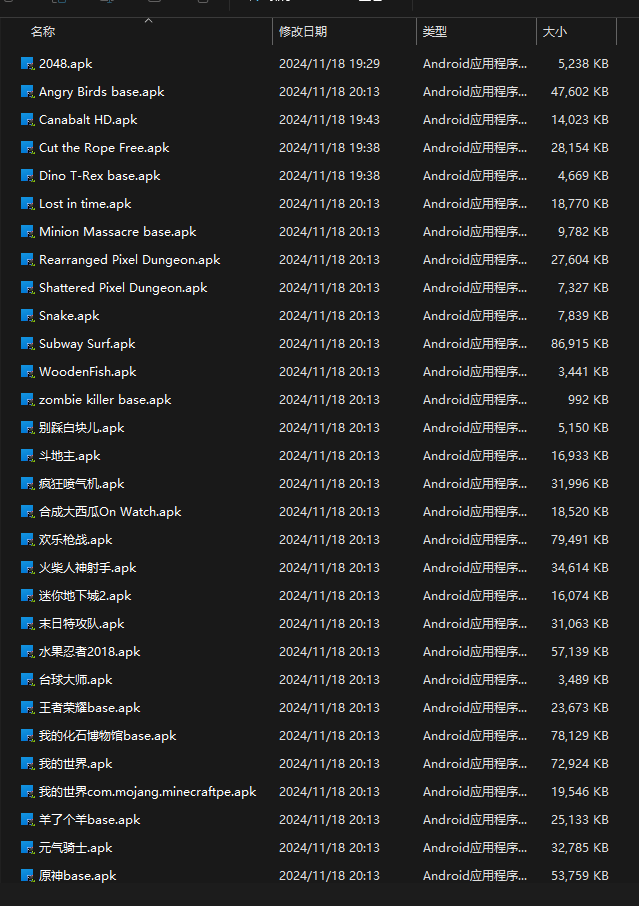Click the 疯狂喷气机.apk file icon
The width and height of the screenshot is (639, 906).
[x=28, y=484]
